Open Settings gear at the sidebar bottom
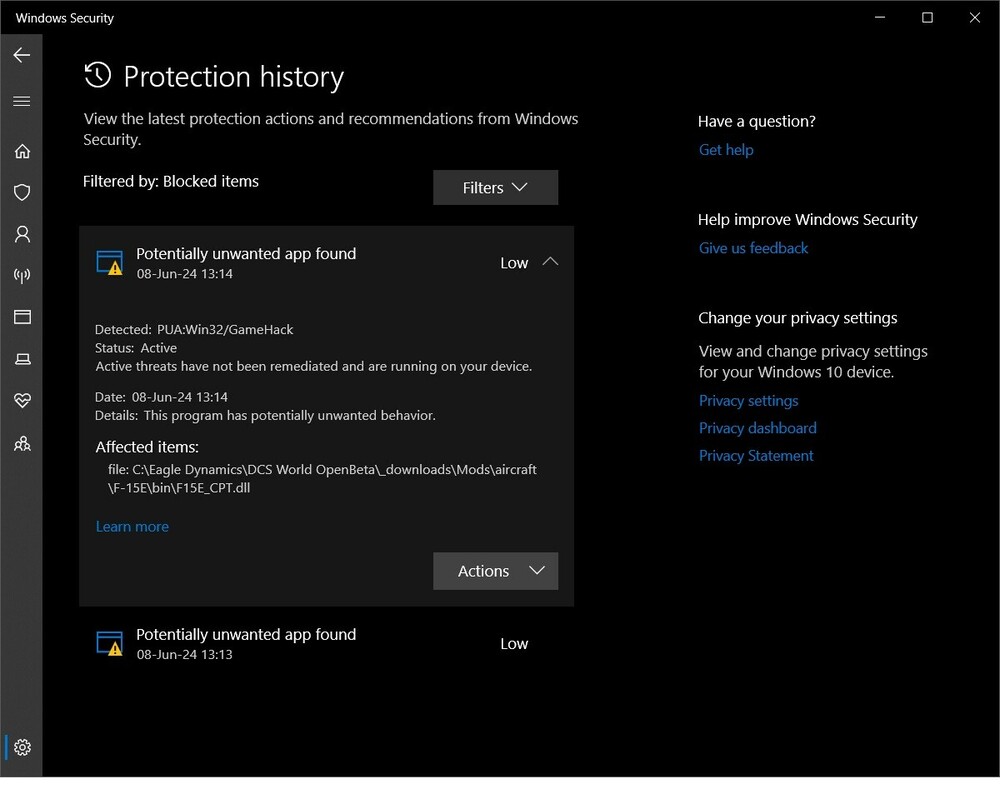Screen dimensions: 1000x789 point(22,747)
